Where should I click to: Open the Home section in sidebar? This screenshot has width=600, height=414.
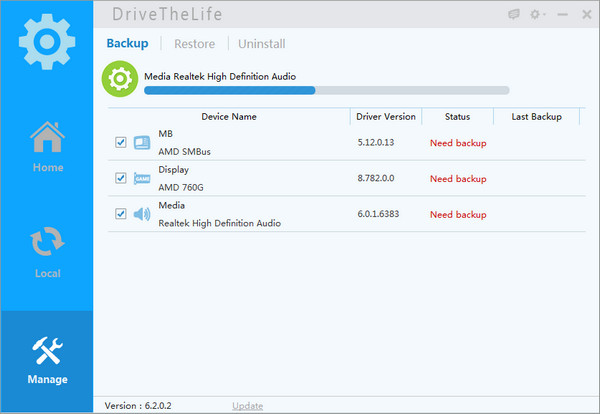pyautogui.click(x=47, y=147)
